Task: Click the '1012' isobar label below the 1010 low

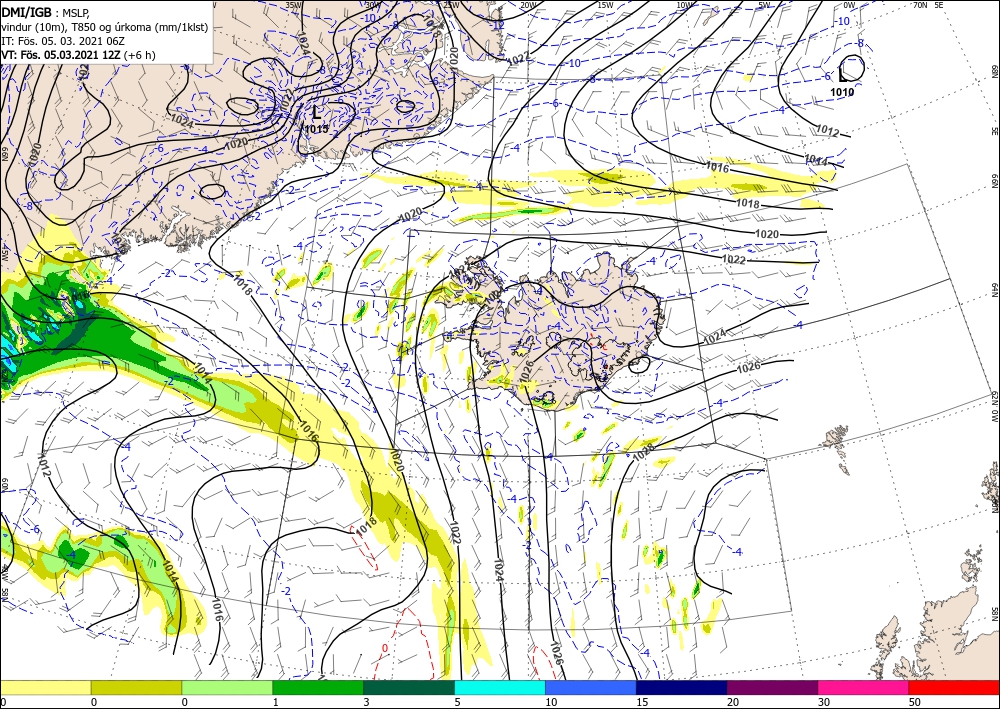Action: pyautogui.click(x=827, y=131)
